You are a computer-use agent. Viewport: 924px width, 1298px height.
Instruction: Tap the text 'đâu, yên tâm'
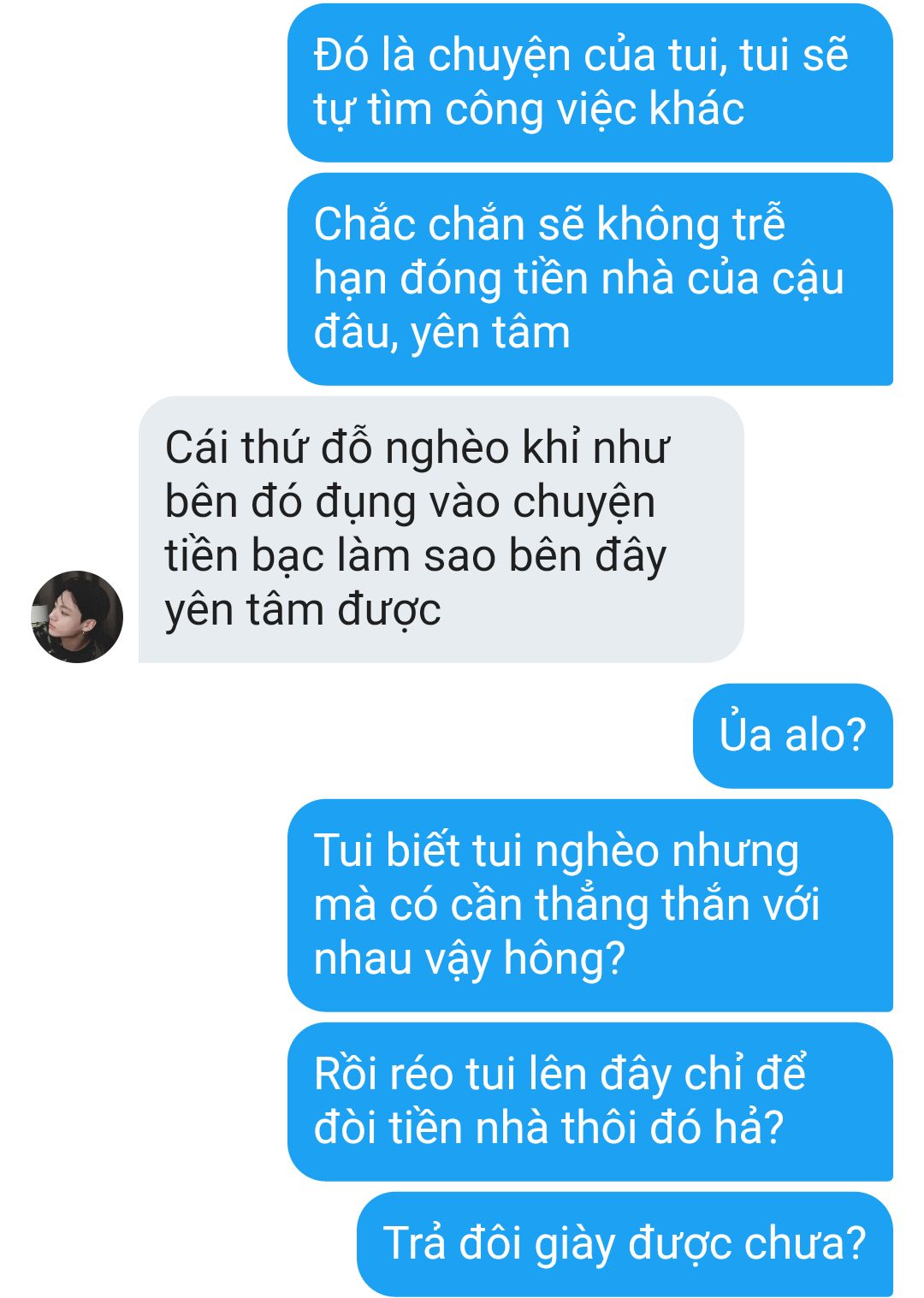click(x=441, y=333)
